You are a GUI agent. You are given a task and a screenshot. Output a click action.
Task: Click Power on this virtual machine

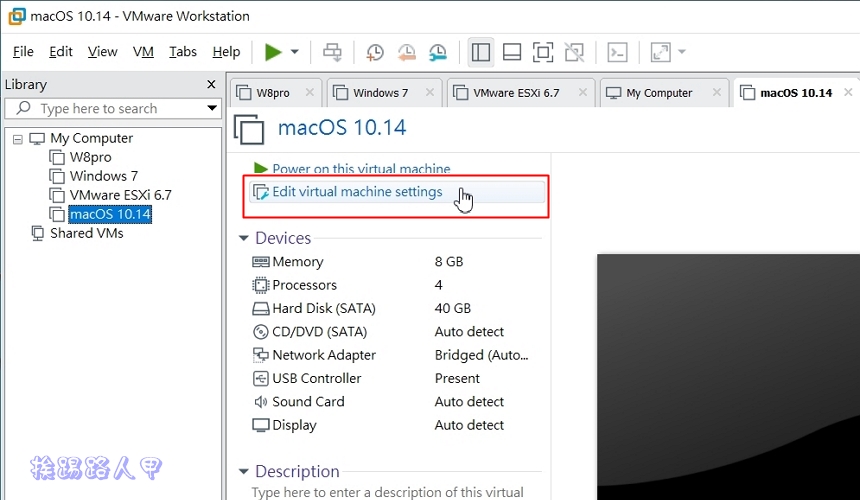click(361, 169)
